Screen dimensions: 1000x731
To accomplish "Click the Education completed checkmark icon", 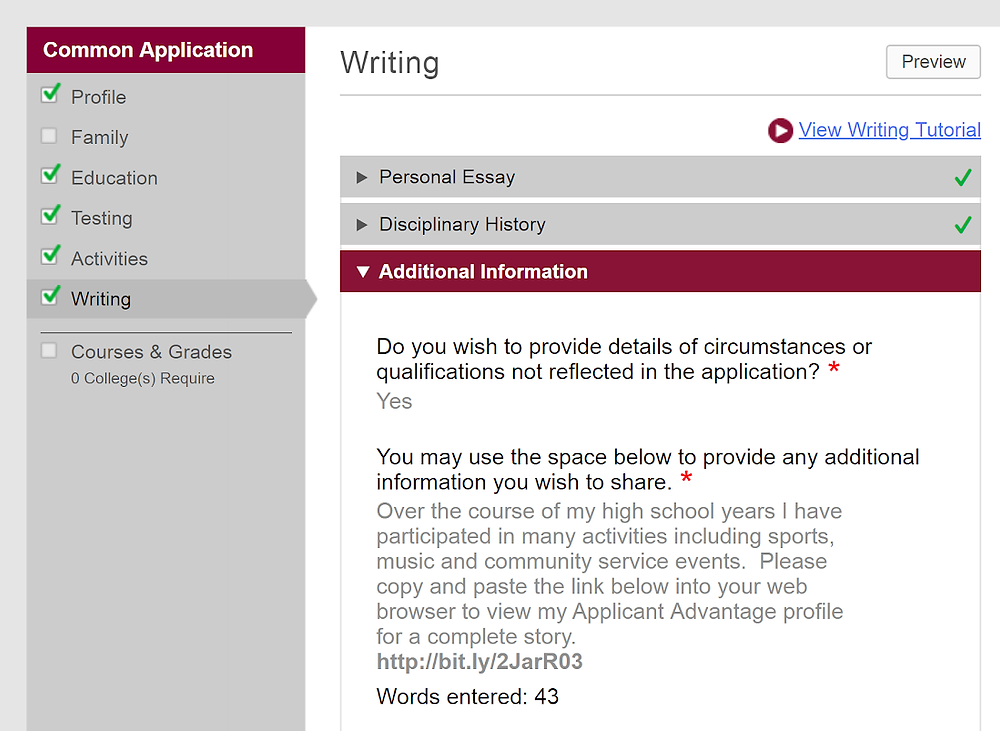I will pyautogui.click(x=50, y=175).
